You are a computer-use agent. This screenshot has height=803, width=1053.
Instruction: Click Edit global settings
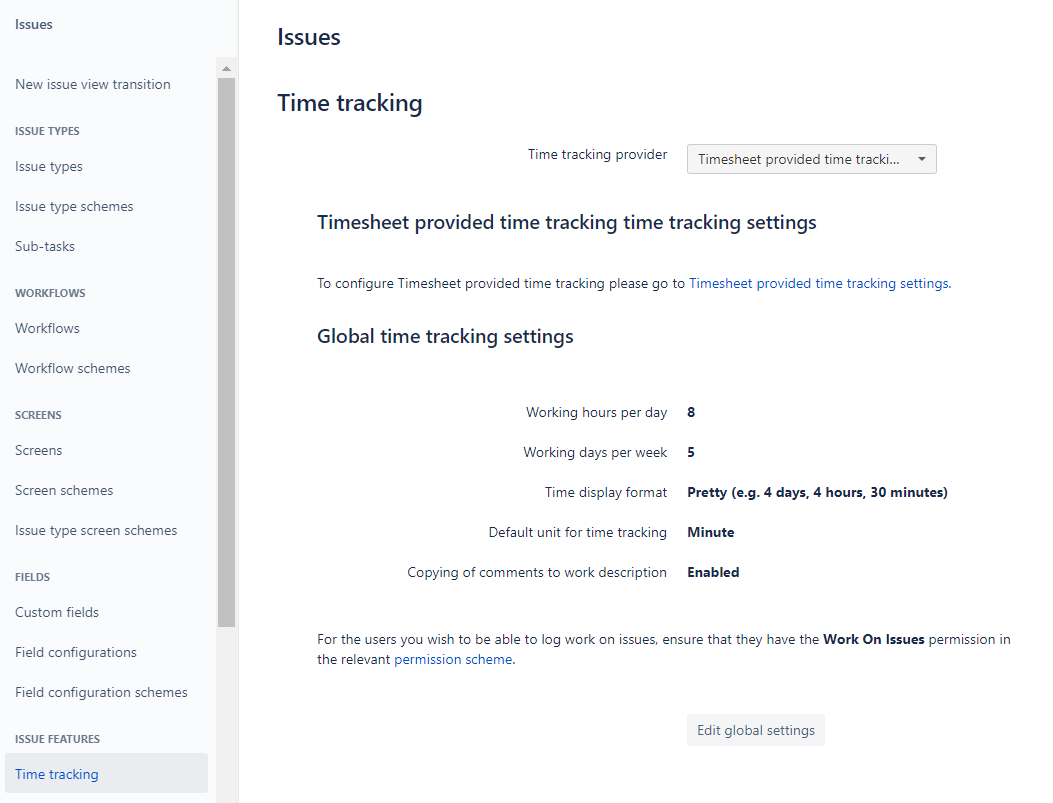click(755, 729)
